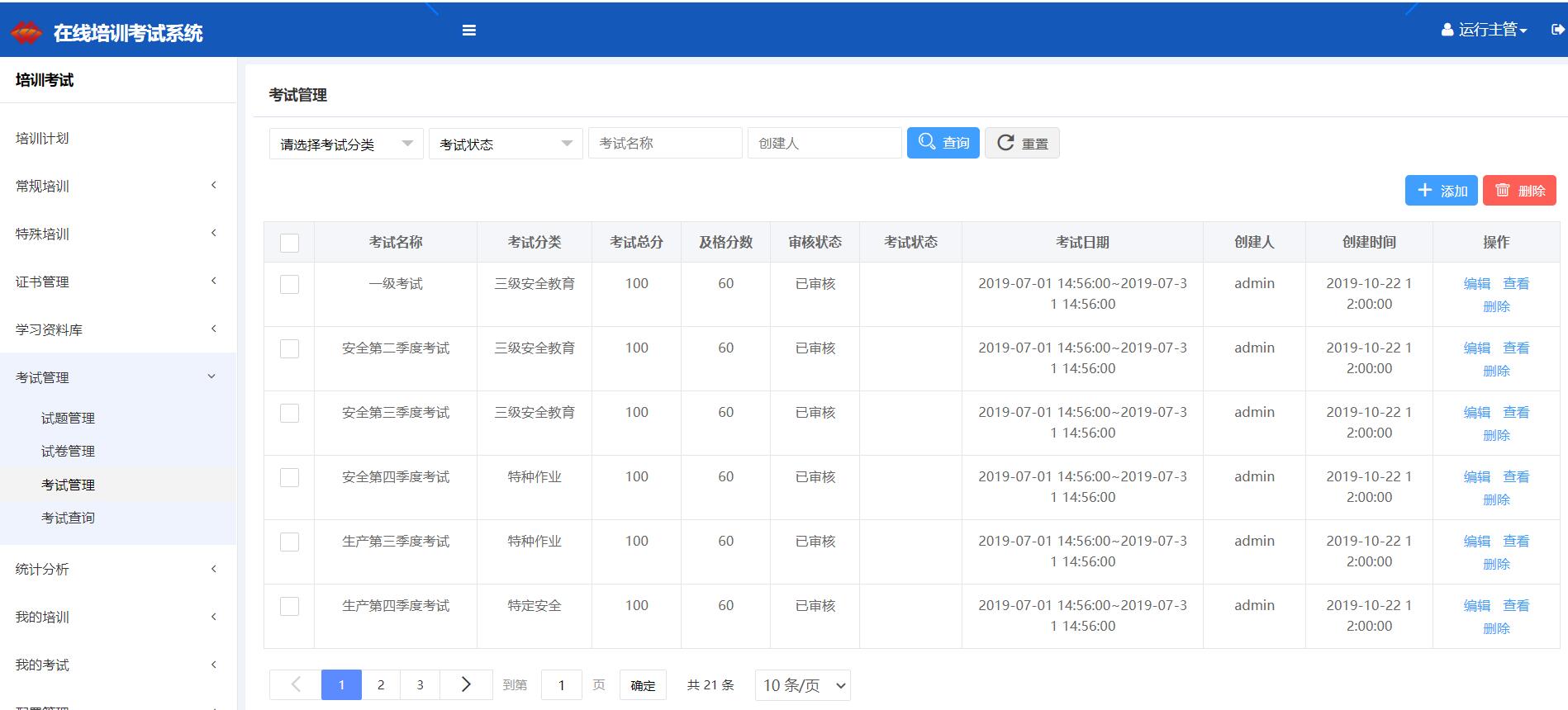This screenshot has width=1568, height=710.
Task: Click the 创建时间 column header
Action: [1369, 242]
